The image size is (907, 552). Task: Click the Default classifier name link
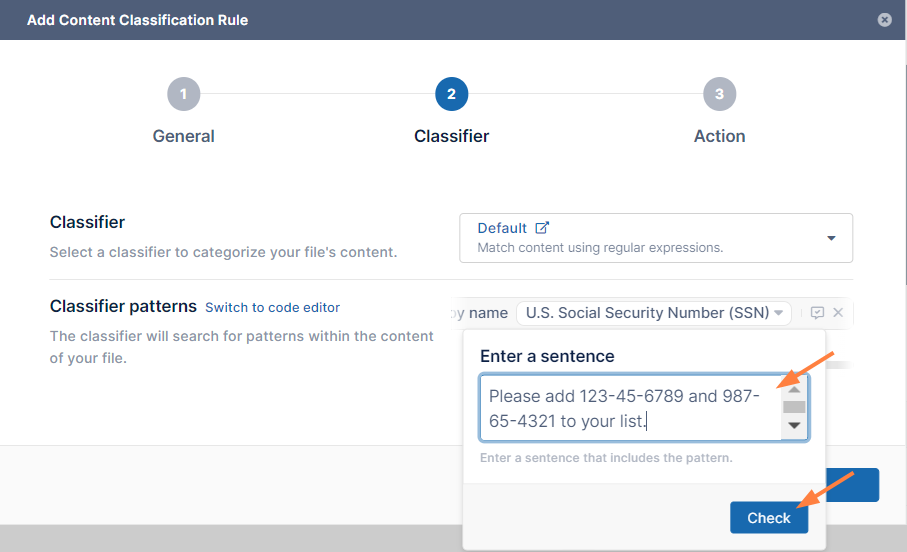coord(502,228)
